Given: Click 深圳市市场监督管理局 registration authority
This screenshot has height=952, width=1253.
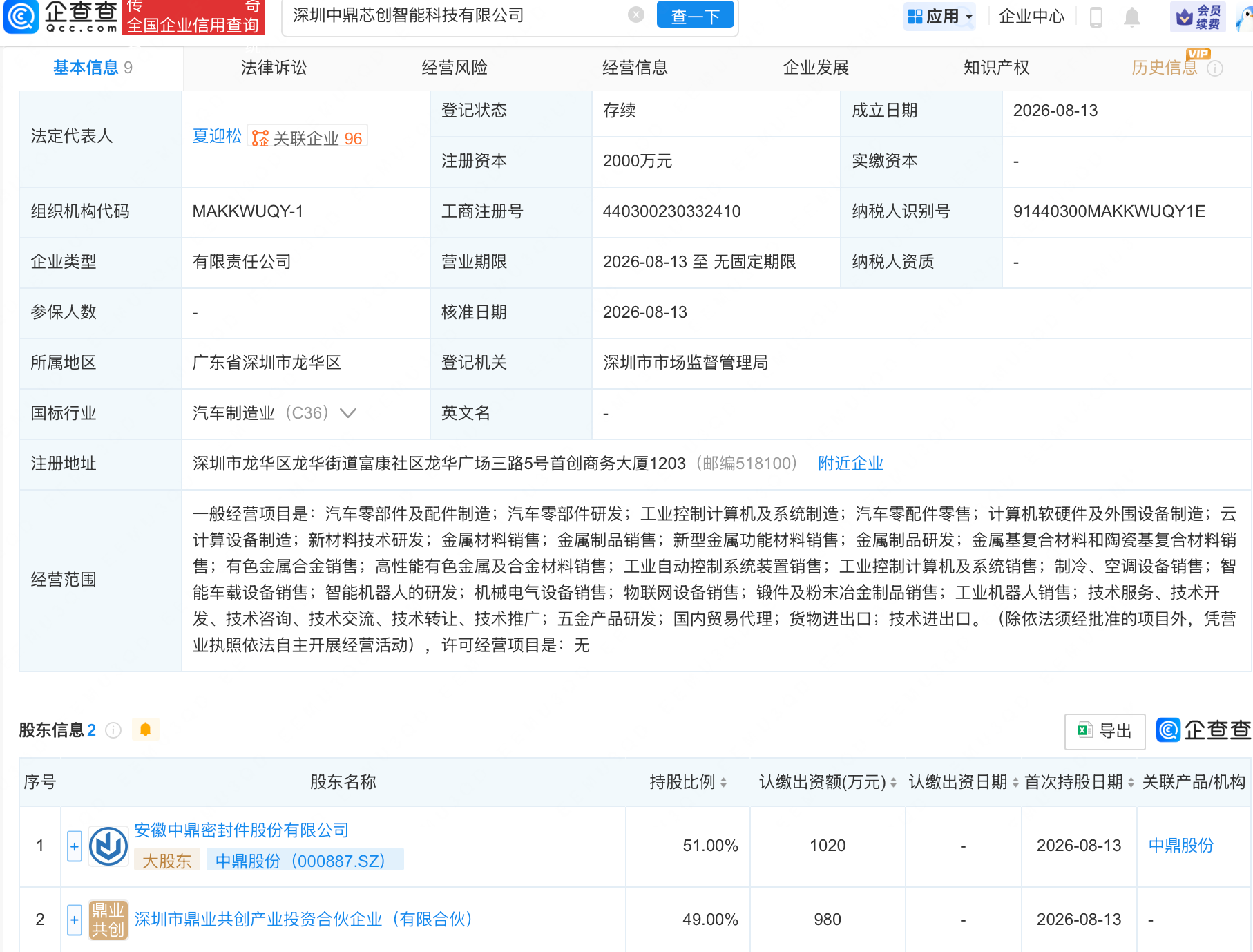Looking at the screenshot, I should (685, 363).
